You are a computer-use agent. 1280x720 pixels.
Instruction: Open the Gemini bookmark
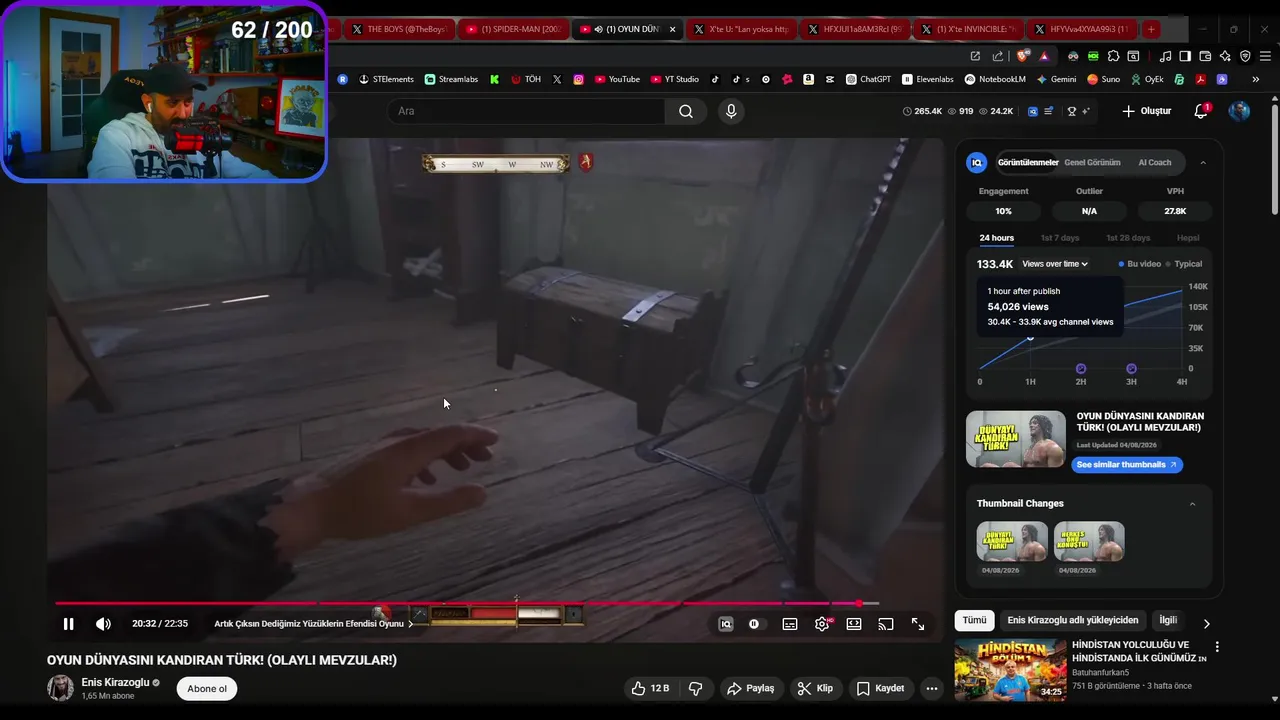click(x=1056, y=79)
